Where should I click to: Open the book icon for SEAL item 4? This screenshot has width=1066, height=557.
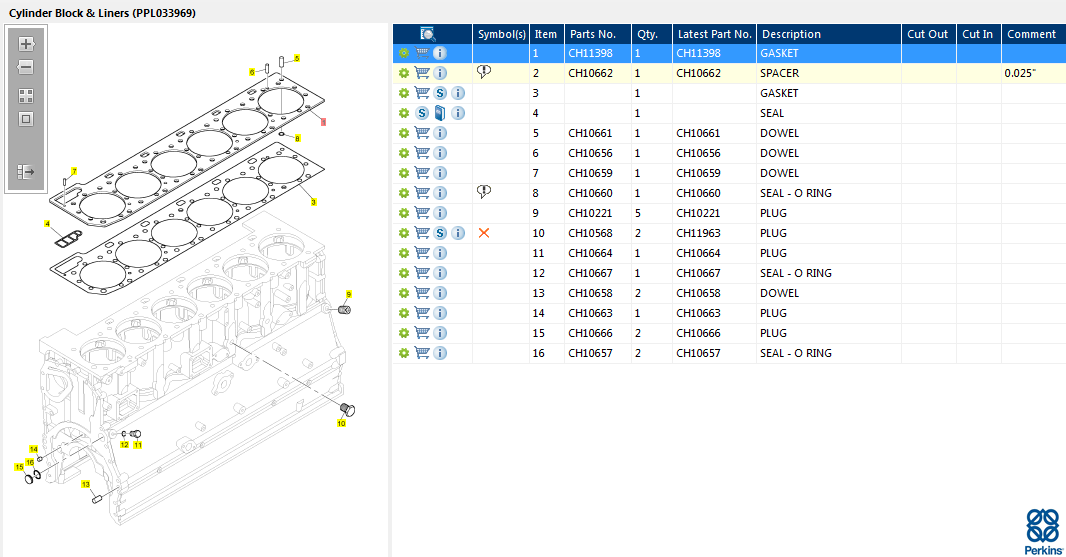[x=440, y=113]
